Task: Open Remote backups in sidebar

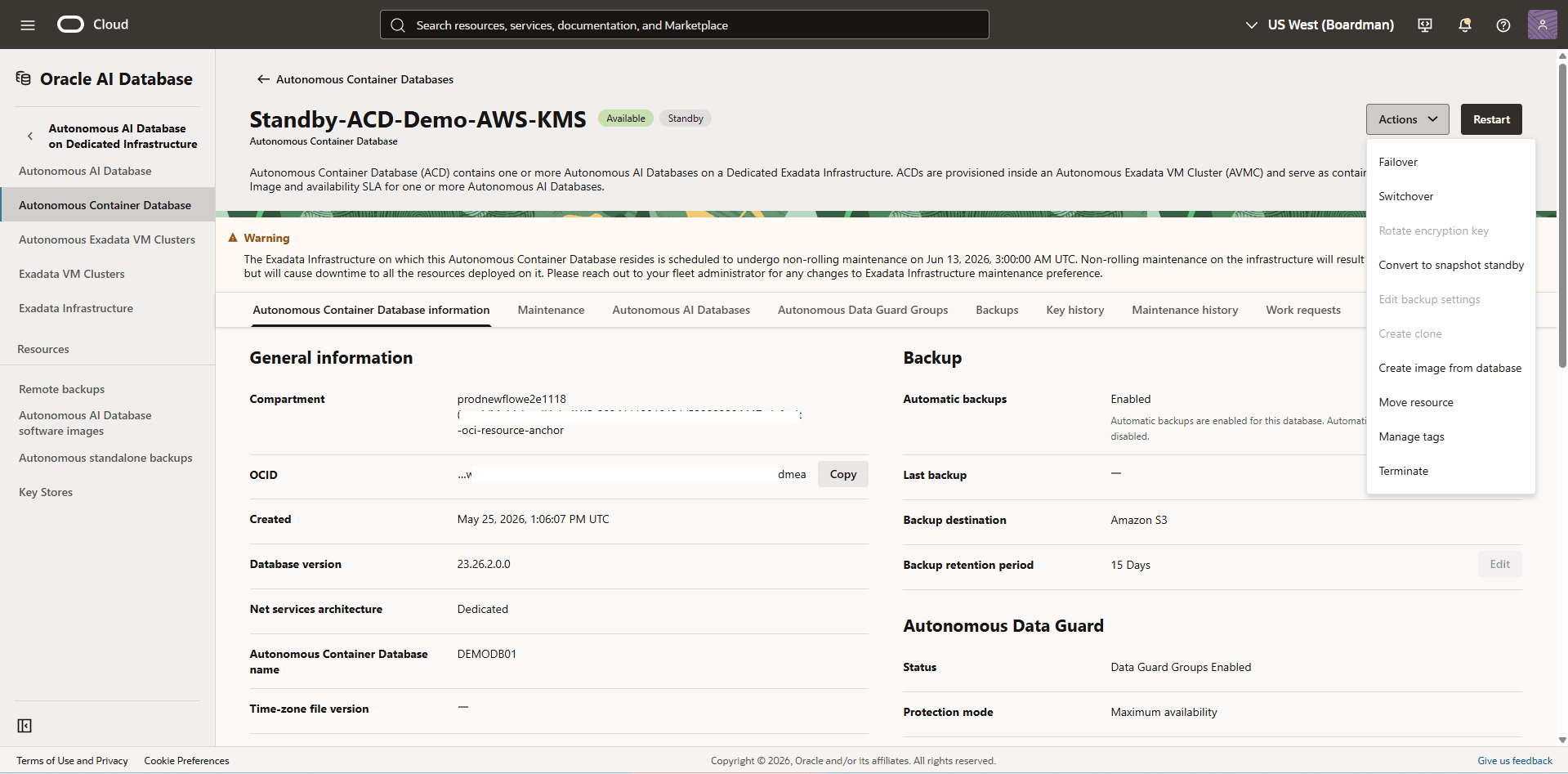Action: (62, 389)
